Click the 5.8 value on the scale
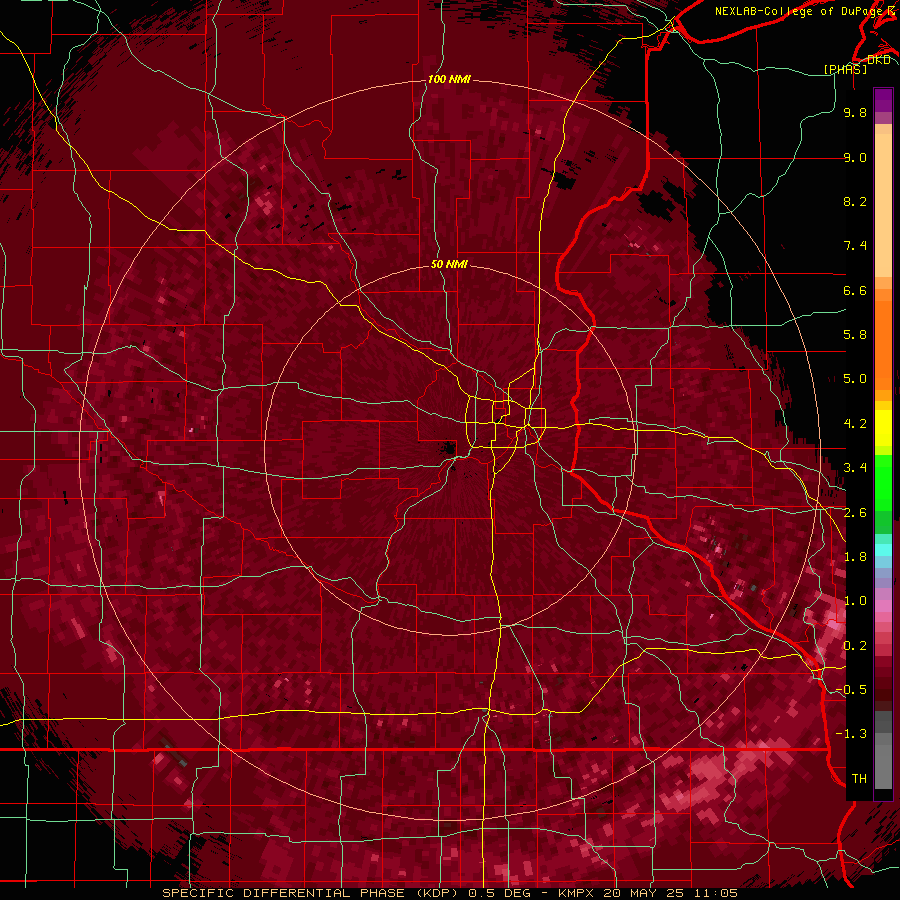900x900 pixels. coord(855,335)
